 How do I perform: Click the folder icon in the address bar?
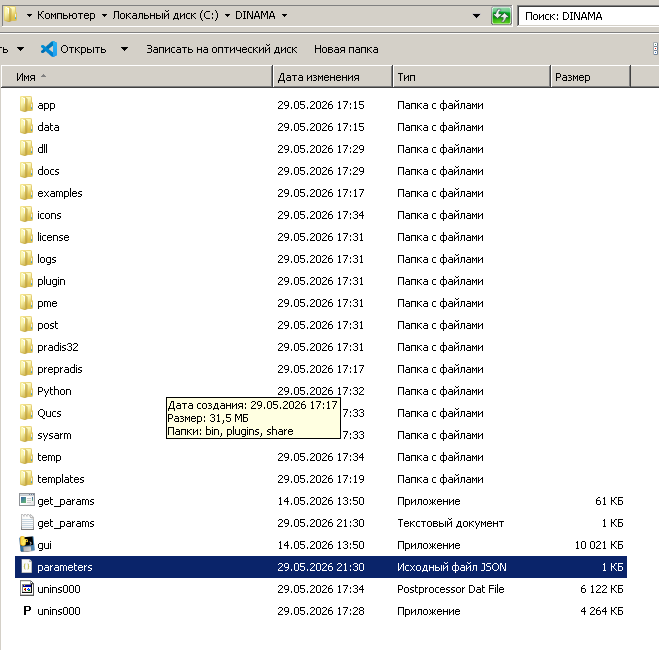[11, 14]
